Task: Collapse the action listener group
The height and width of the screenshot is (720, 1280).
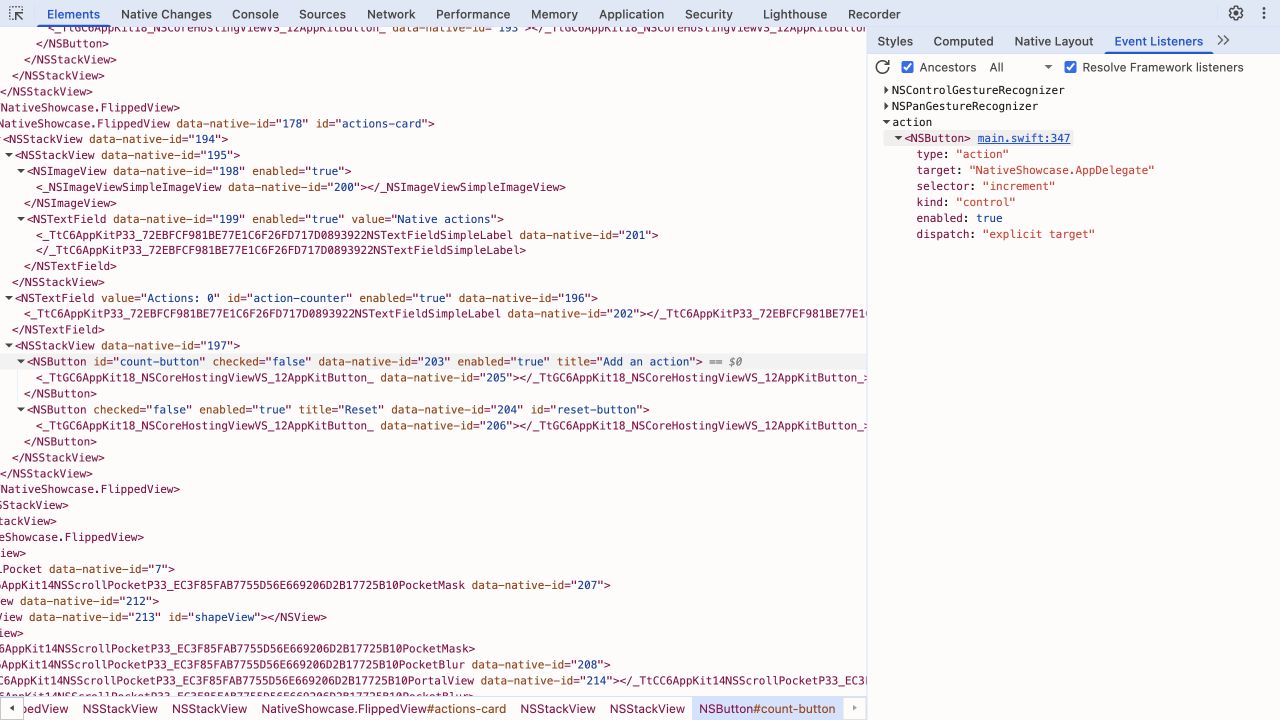Action: click(886, 122)
